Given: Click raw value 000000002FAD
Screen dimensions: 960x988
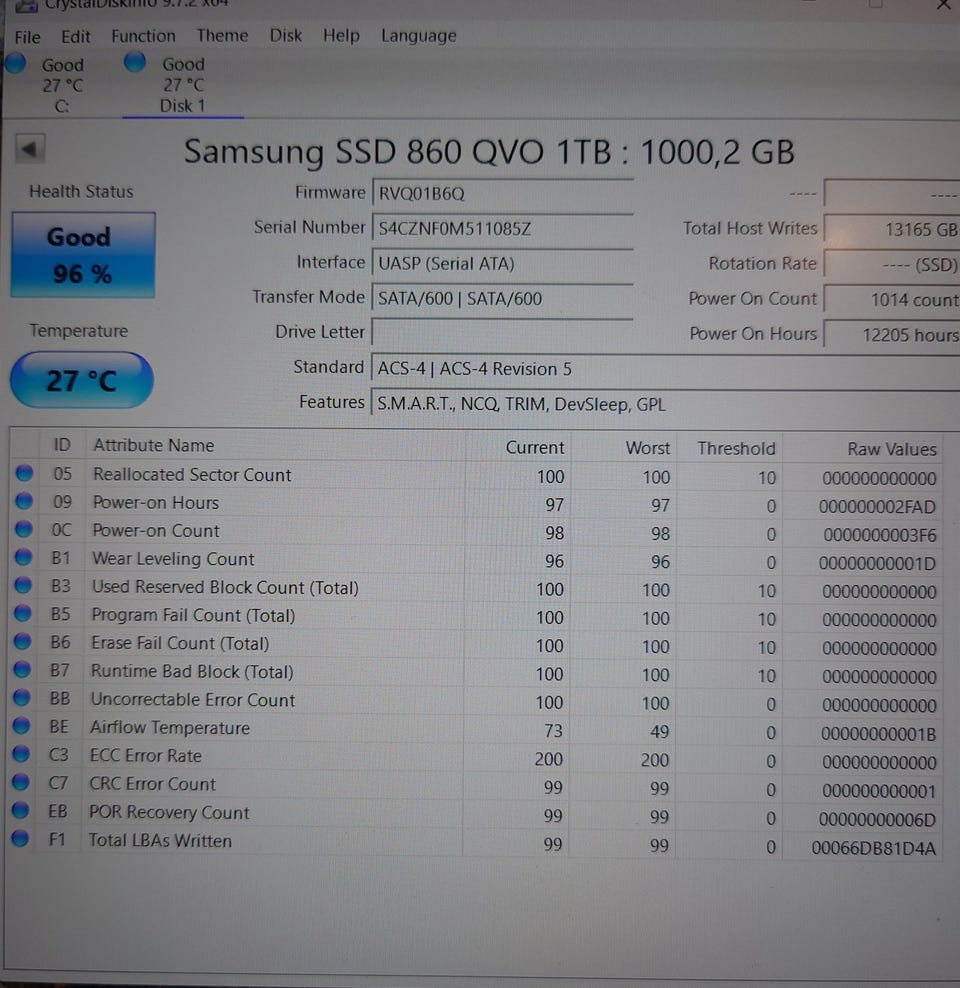Looking at the screenshot, I should pos(877,507).
